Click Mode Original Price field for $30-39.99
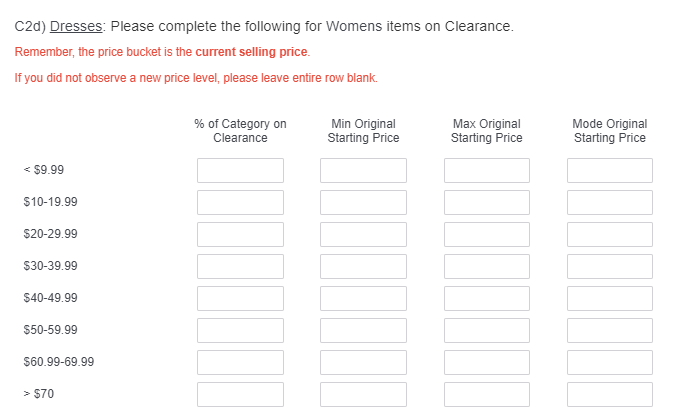This screenshot has width=694, height=417. click(609, 266)
